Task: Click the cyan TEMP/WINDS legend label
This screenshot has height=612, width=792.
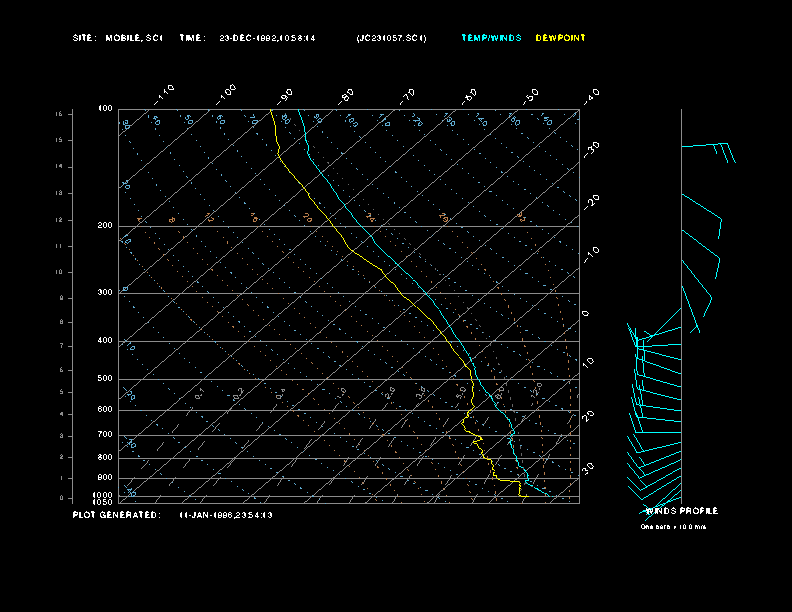Action: coord(491,38)
